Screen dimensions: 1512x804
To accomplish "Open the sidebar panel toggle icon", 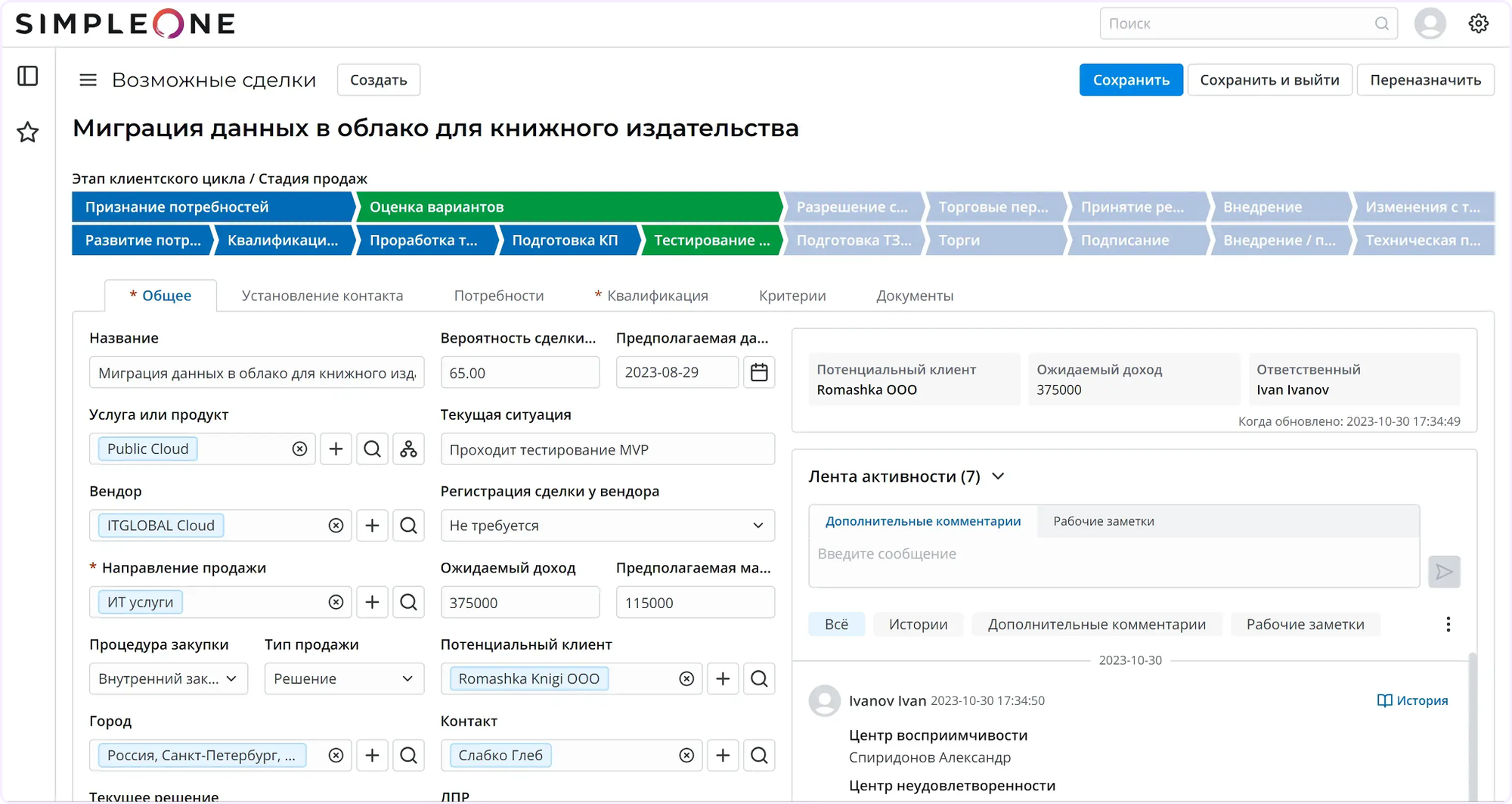I will pyautogui.click(x=28, y=76).
